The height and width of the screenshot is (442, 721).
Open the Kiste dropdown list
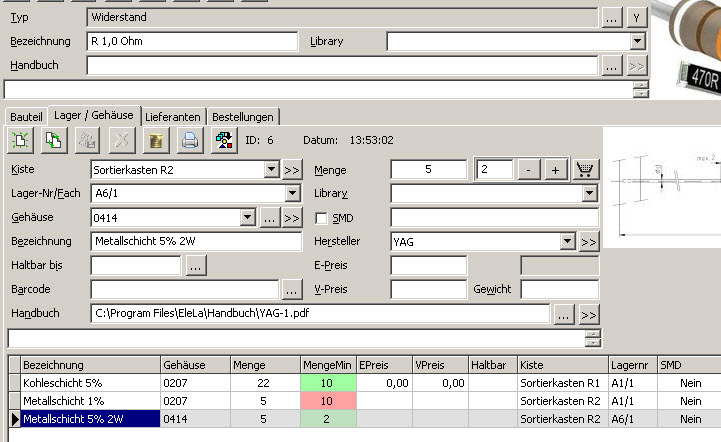271,170
